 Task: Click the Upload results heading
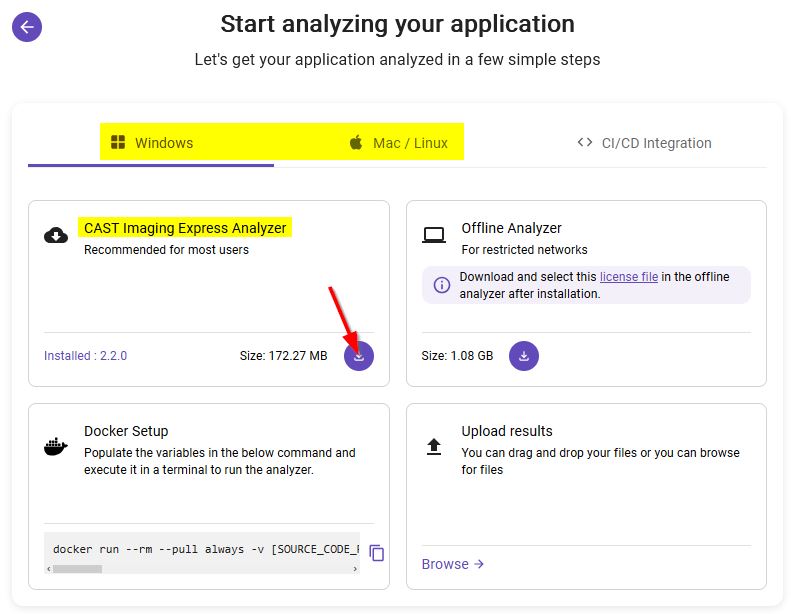pos(506,431)
